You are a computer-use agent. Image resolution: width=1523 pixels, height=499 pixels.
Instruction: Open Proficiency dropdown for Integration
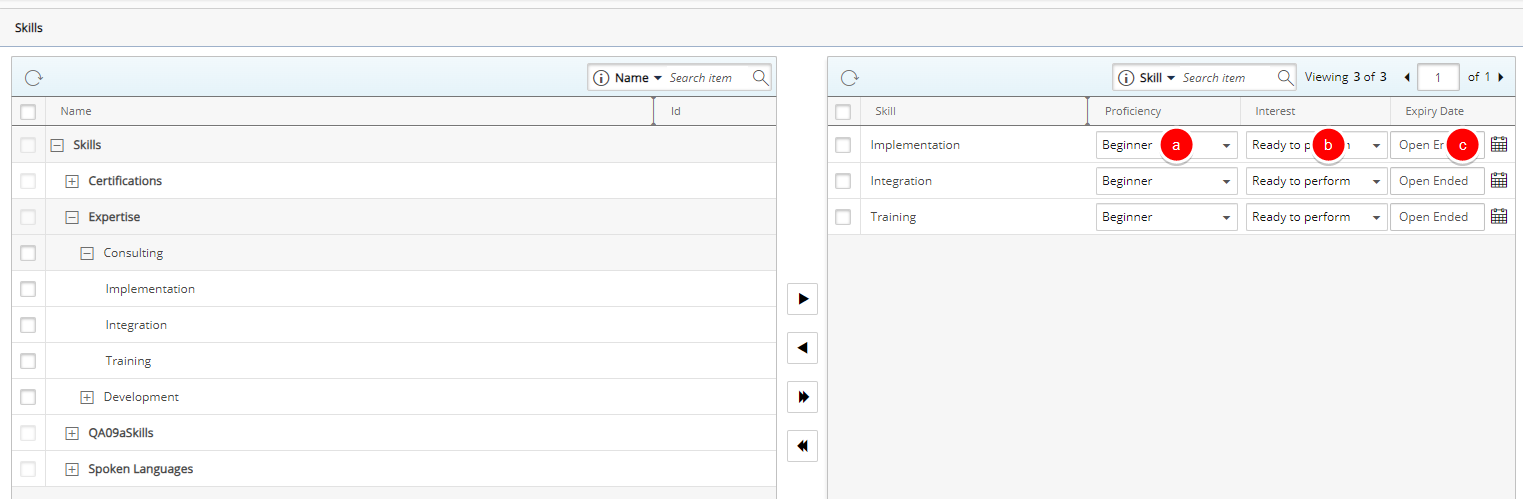pos(1226,182)
